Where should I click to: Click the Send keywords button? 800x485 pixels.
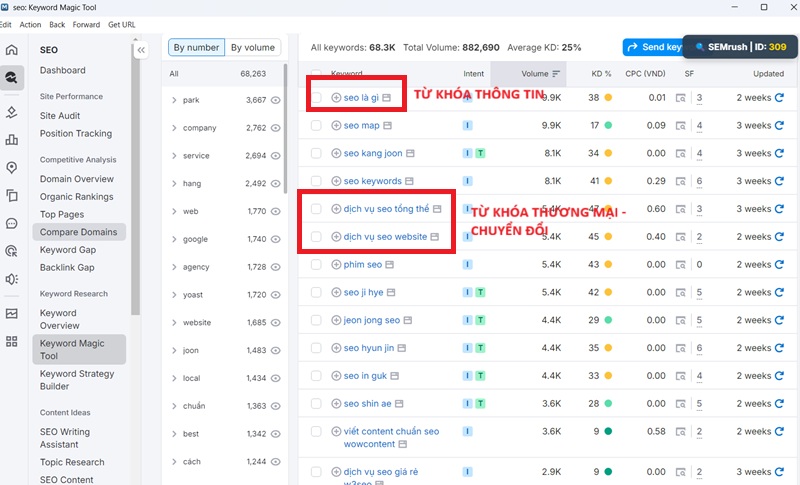pos(653,47)
